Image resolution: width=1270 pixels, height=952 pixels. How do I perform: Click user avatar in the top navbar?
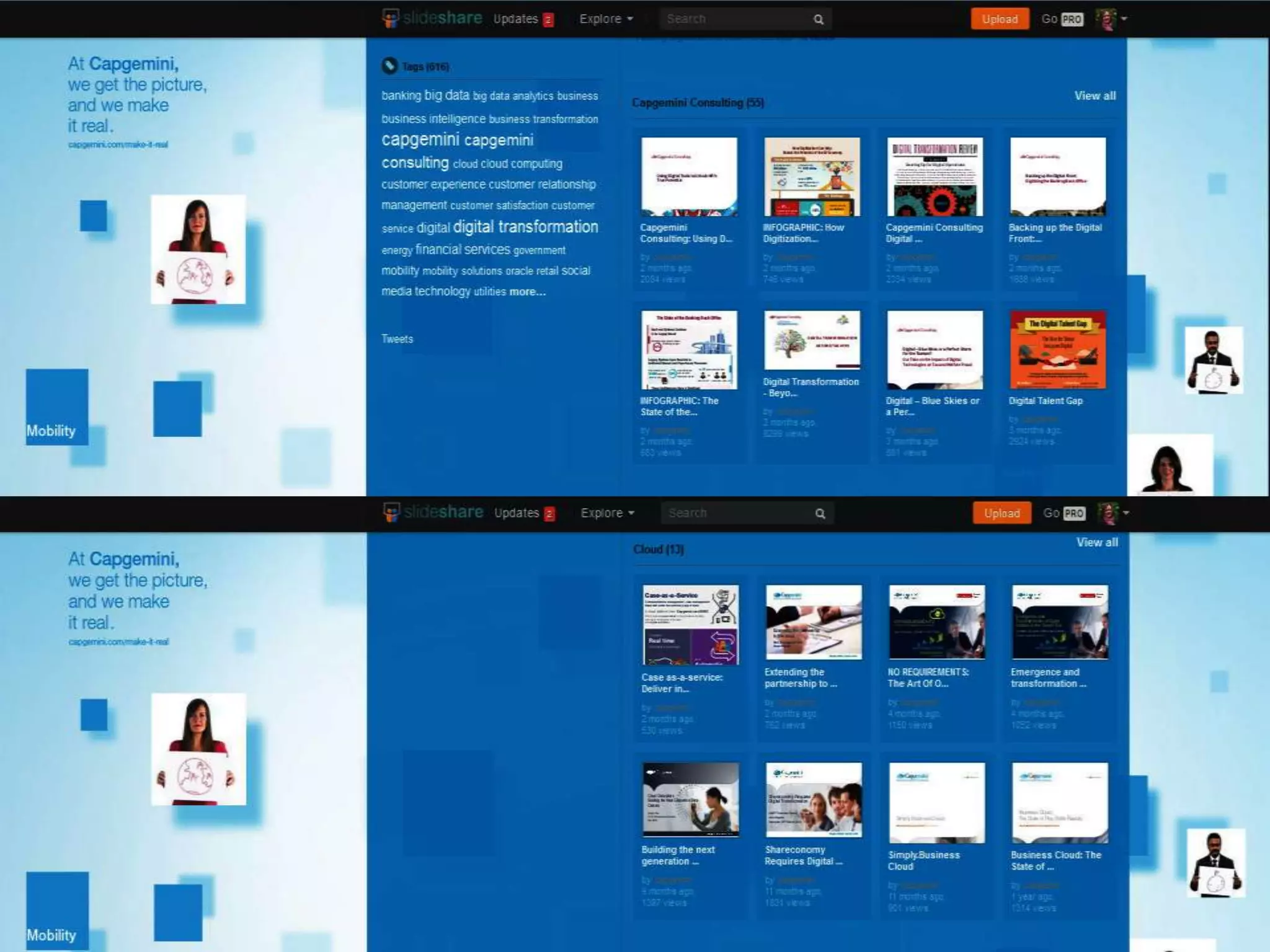coord(1106,19)
